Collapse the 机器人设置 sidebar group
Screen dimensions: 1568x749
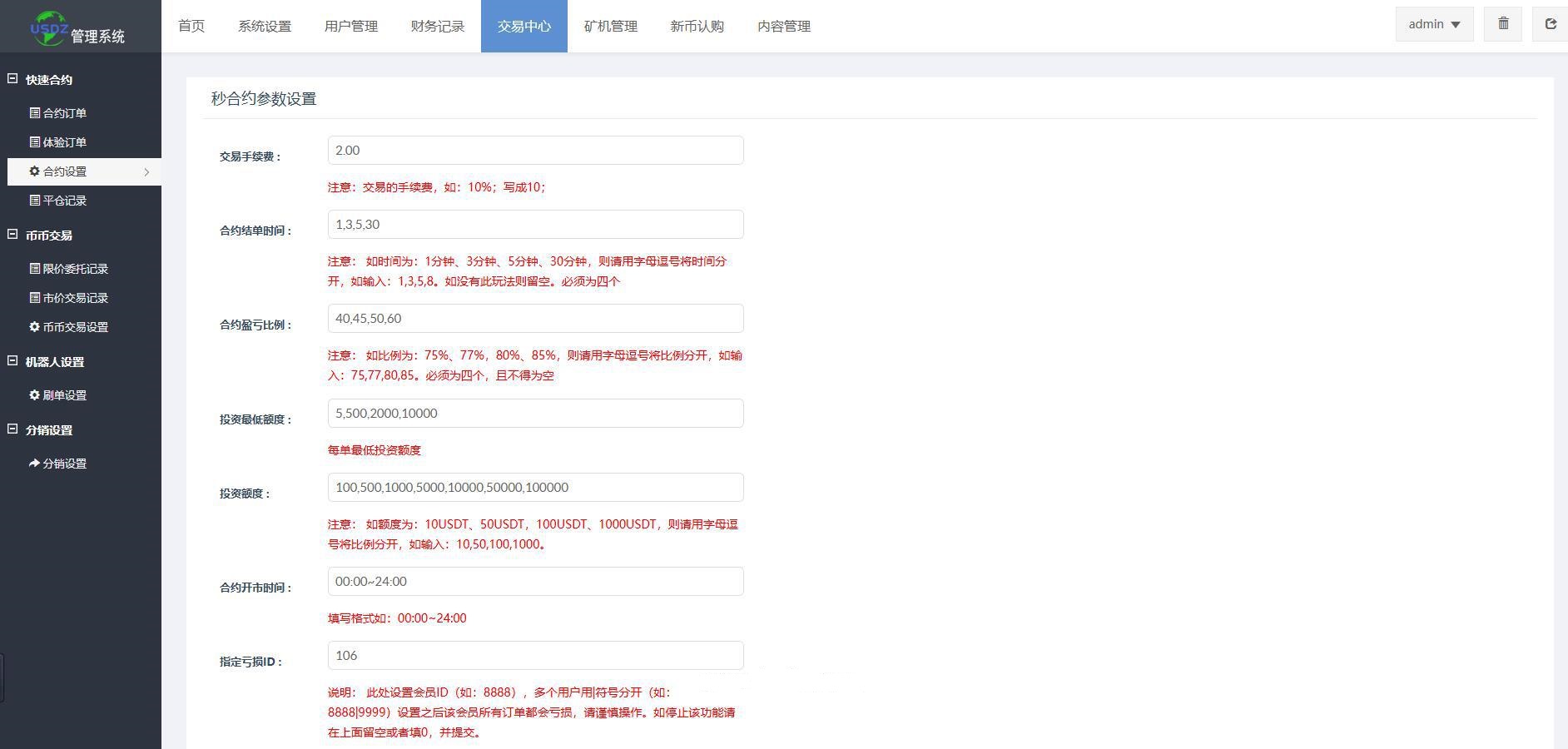(12, 361)
